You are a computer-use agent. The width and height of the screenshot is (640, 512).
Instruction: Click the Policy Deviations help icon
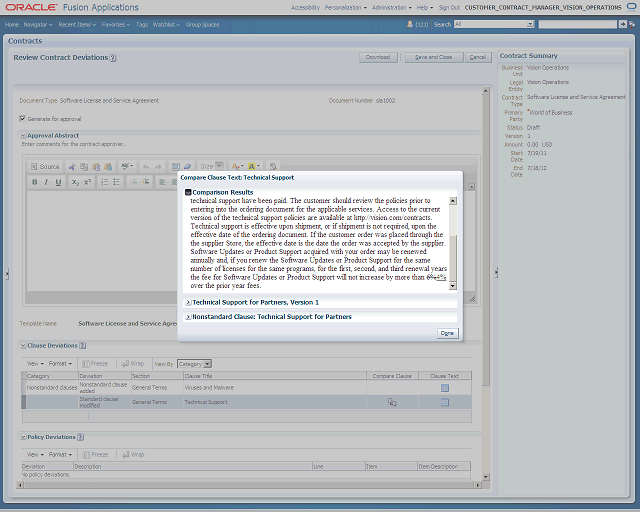tap(80, 437)
